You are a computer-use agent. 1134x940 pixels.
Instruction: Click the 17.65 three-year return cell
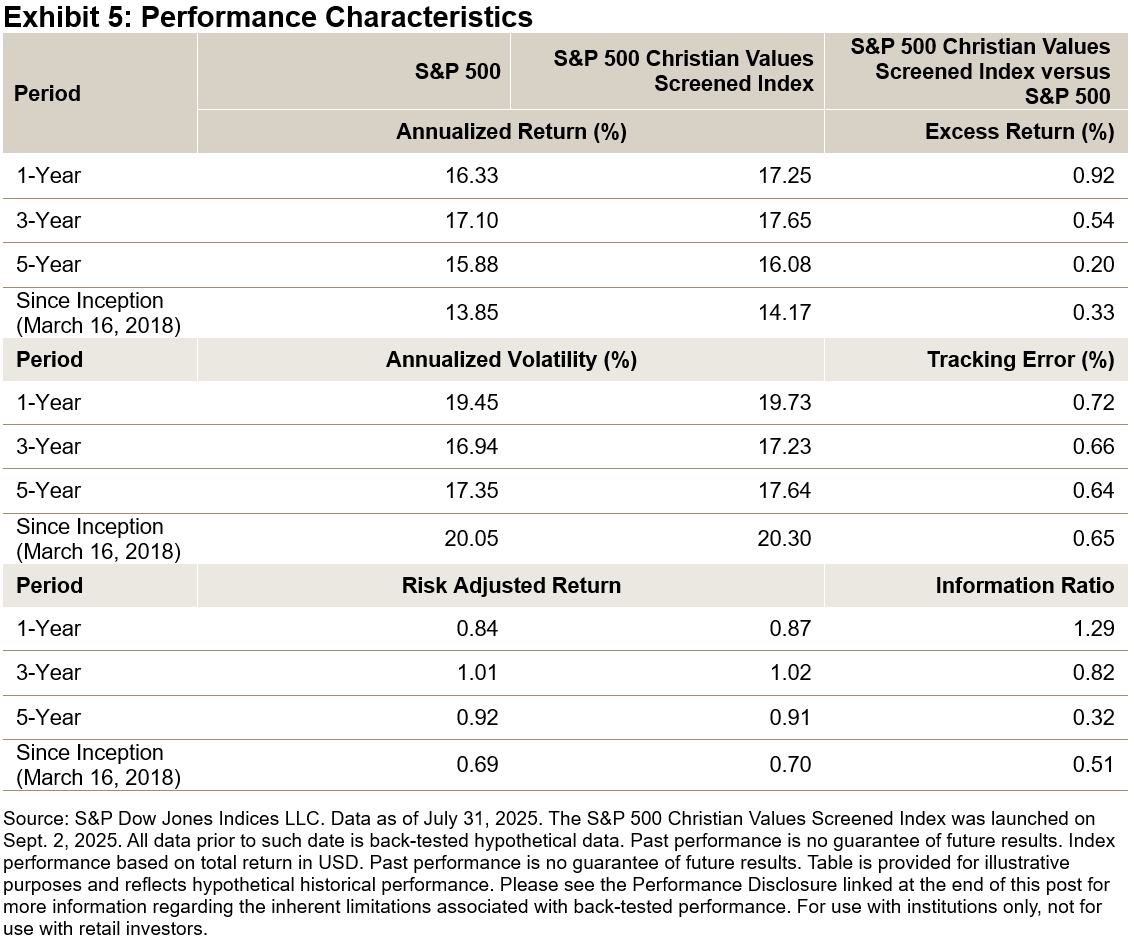[x=785, y=221]
